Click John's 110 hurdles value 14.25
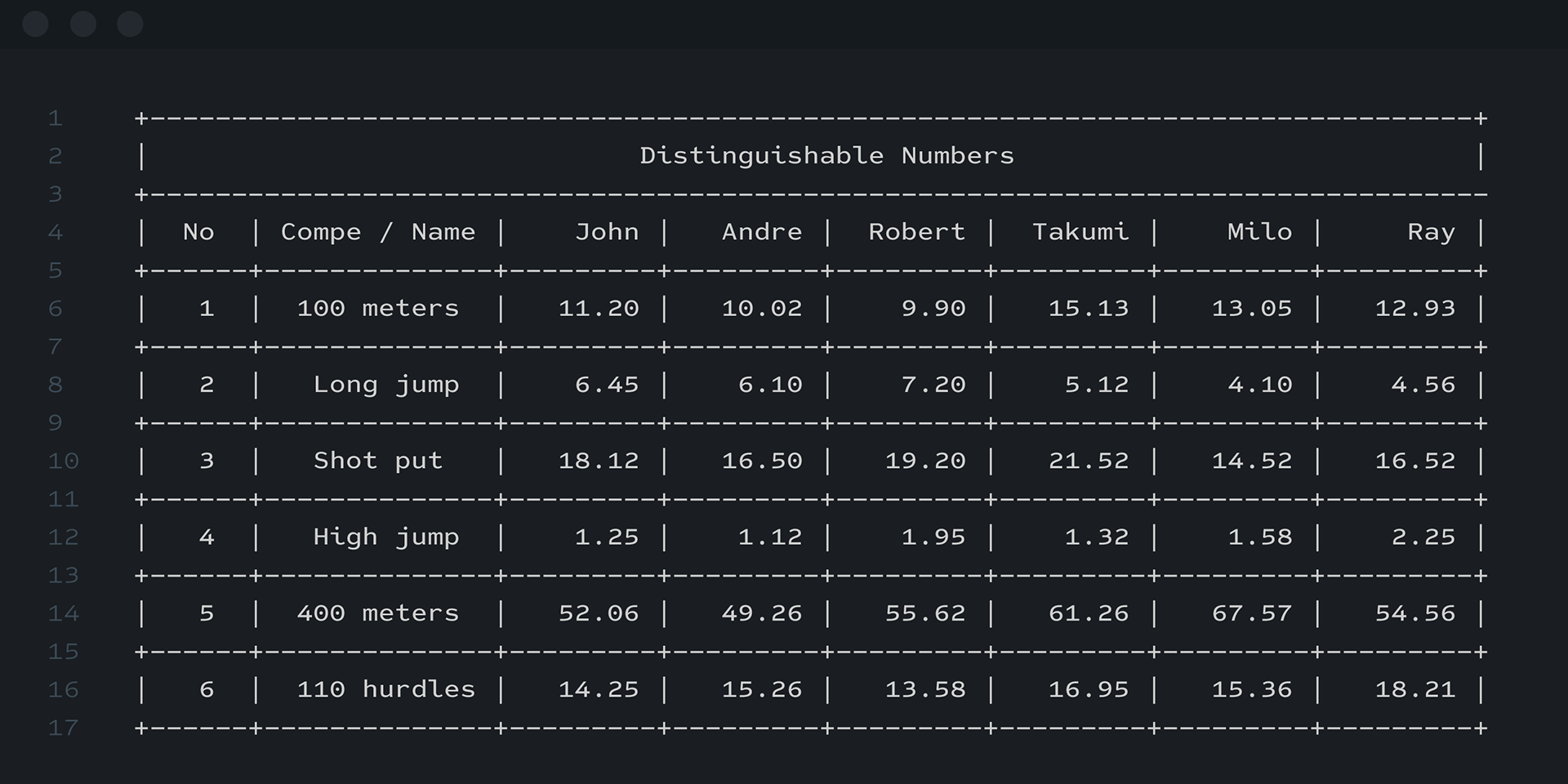This screenshot has width=1568, height=784. tap(598, 690)
